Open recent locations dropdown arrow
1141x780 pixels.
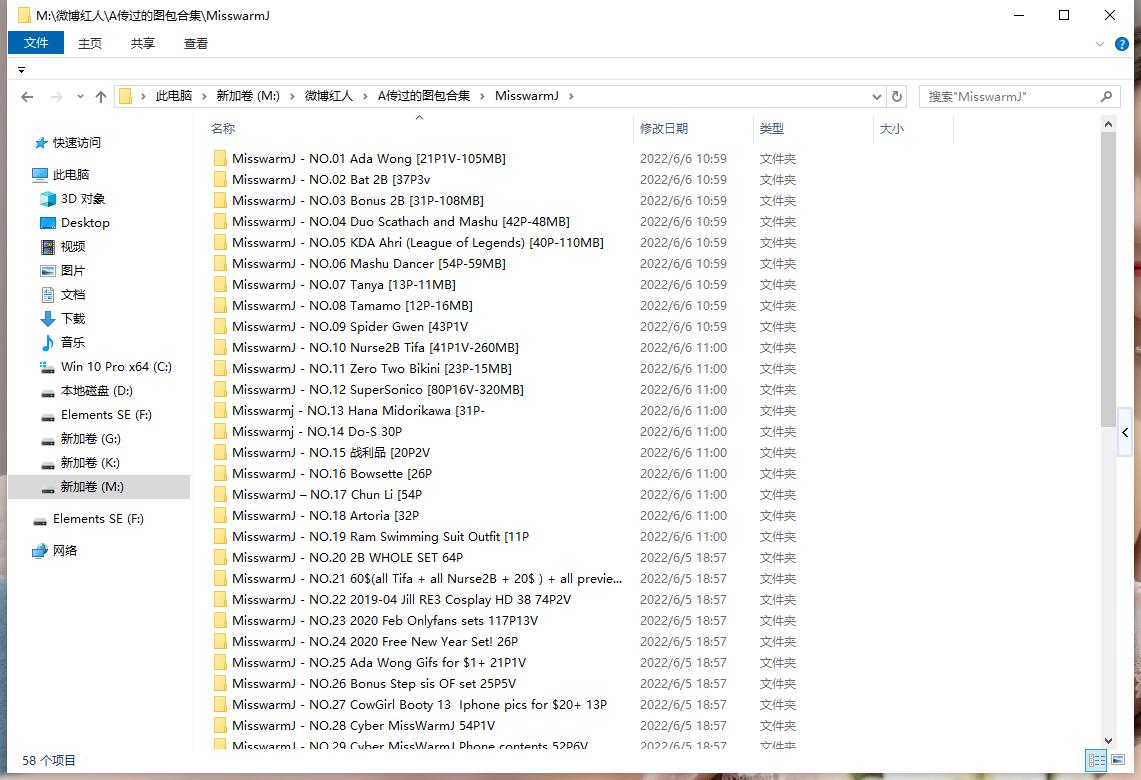pos(80,96)
